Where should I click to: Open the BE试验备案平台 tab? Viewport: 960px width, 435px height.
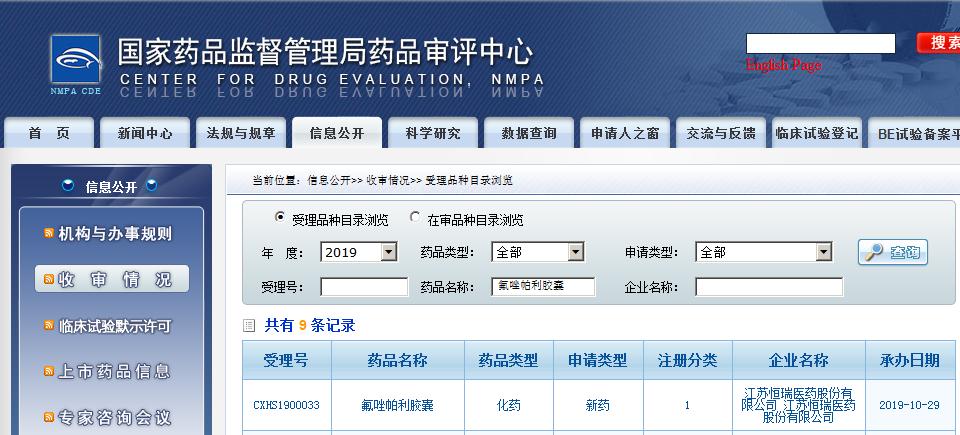pyautogui.click(x=914, y=133)
